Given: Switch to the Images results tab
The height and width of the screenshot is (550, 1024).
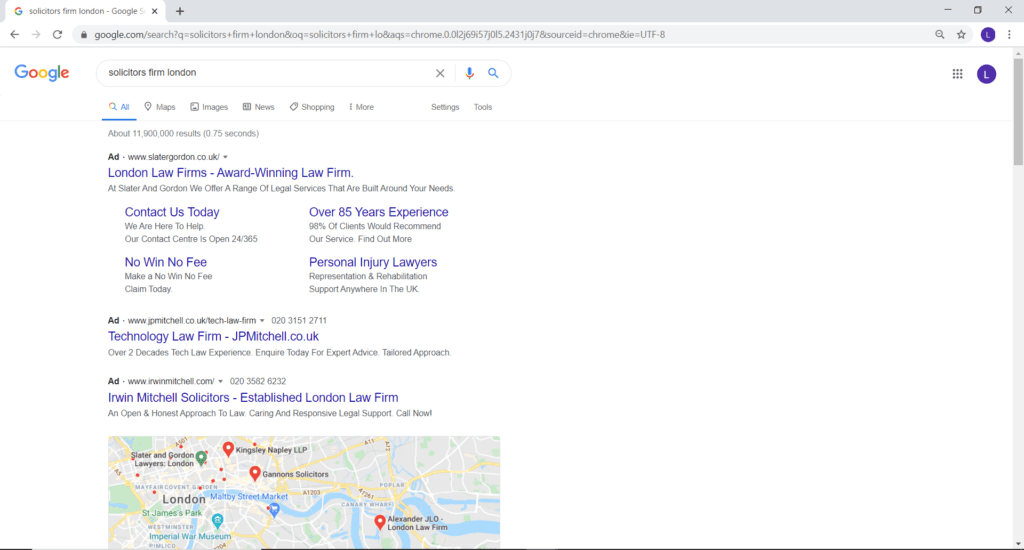Looking at the screenshot, I should (x=209, y=107).
